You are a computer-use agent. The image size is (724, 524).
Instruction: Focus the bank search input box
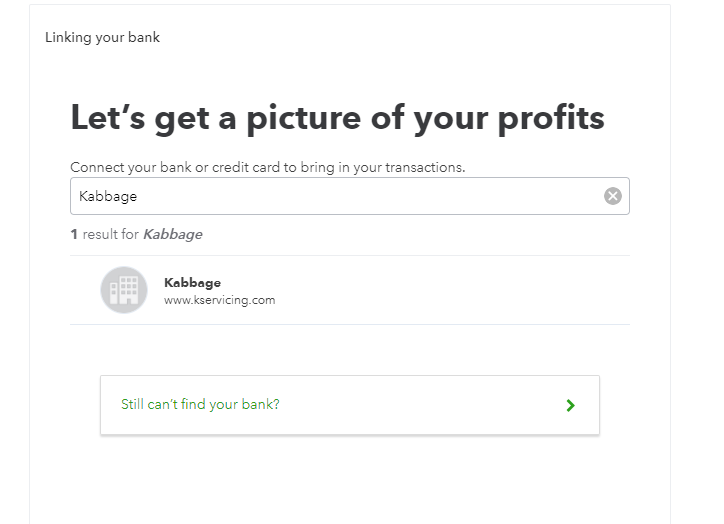(x=340, y=196)
